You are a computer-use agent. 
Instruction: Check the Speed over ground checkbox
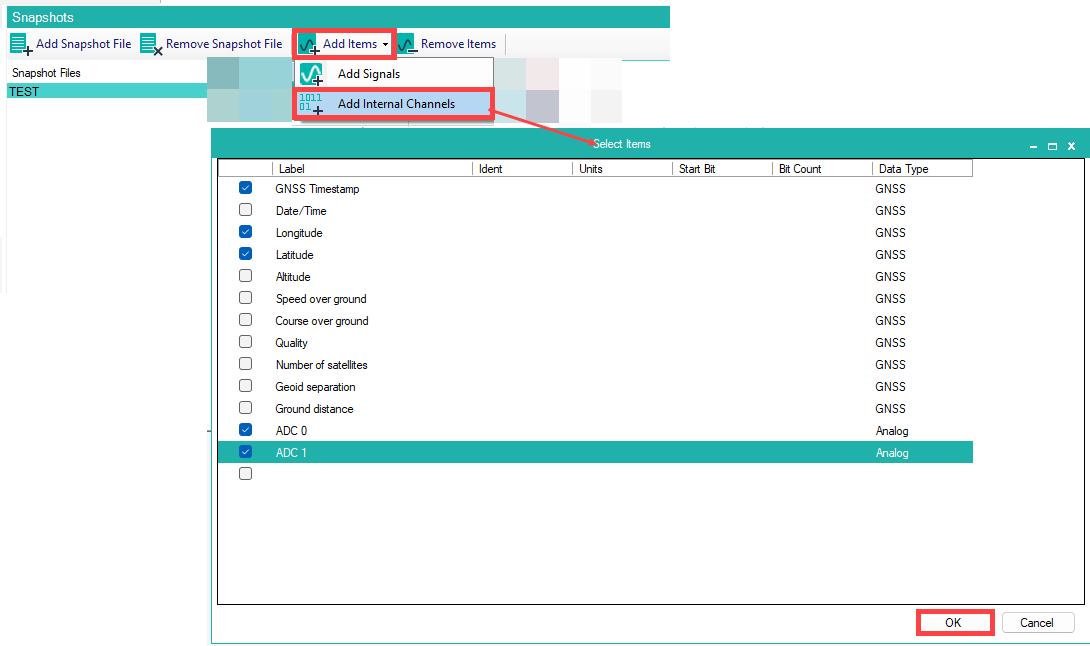tap(246, 298)
